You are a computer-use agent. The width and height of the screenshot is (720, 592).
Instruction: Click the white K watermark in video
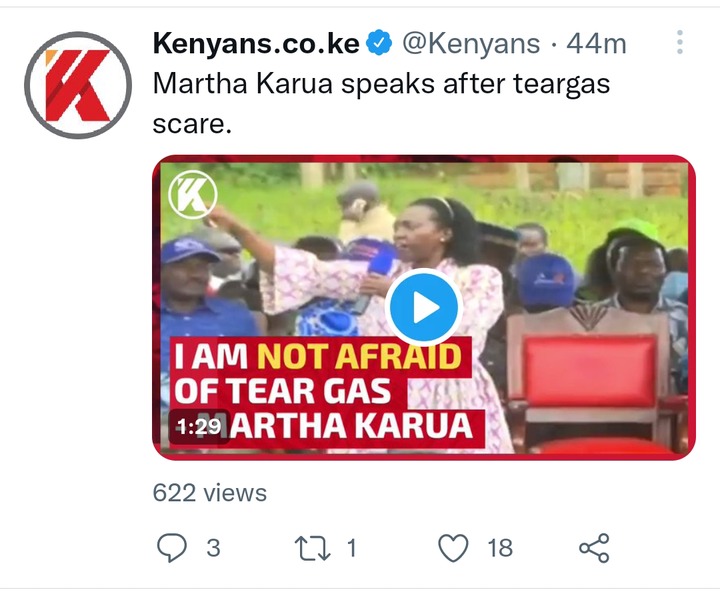click(193, 195)
